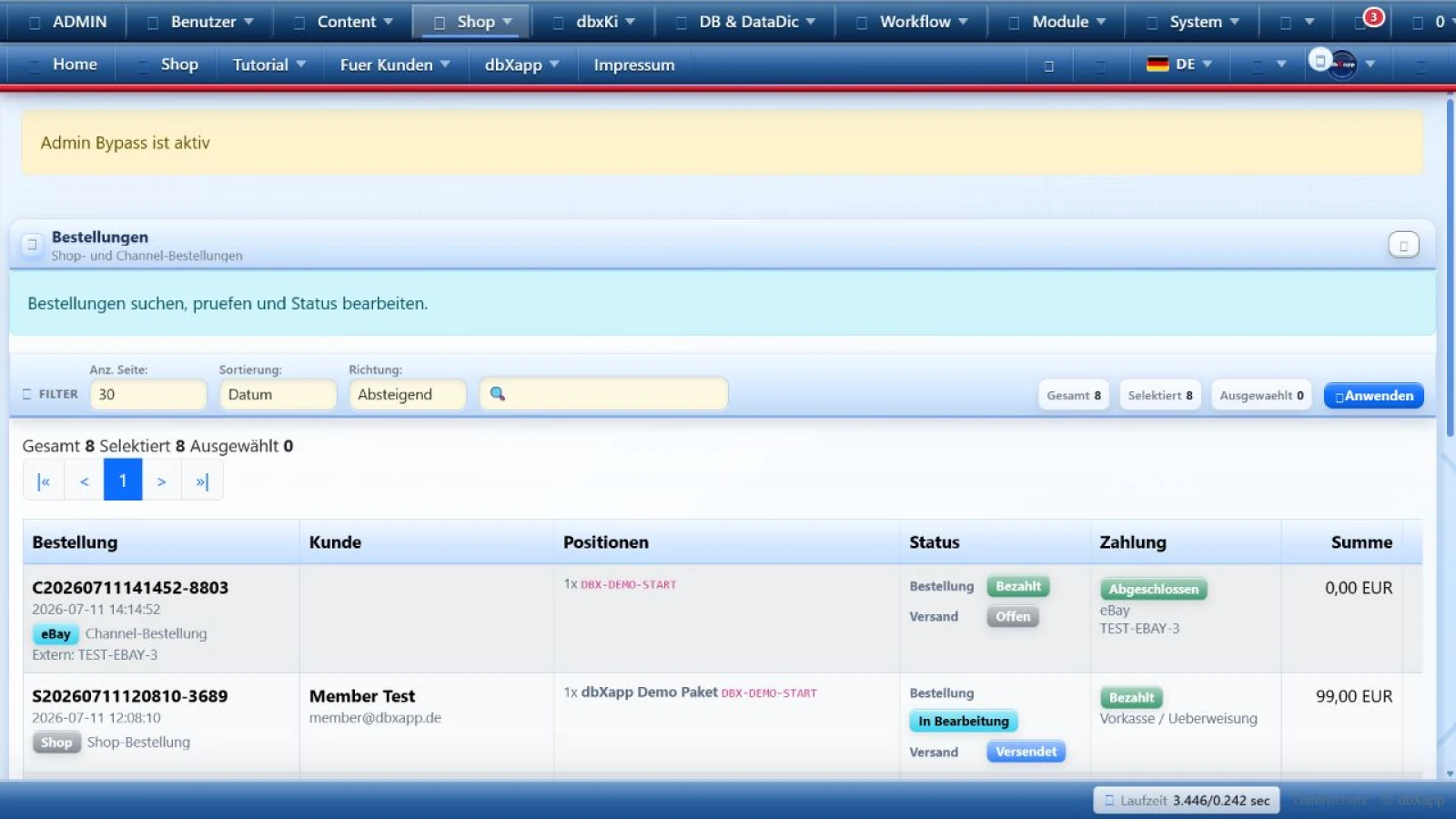Toggle the FILTER panel
This screenshot has width=1456, height=819.
coord(51,394)
